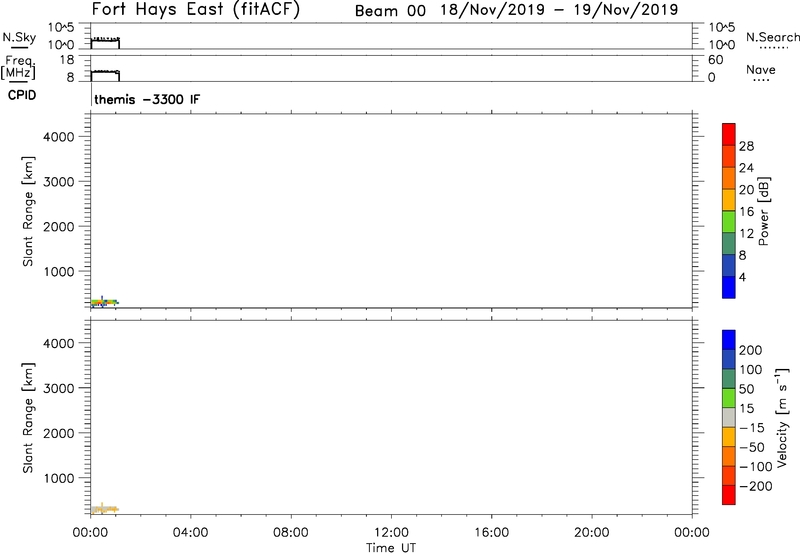This screenshot has height=554, width=800.
Task: Click the N.Search legend label
Action: pos(772,37)
